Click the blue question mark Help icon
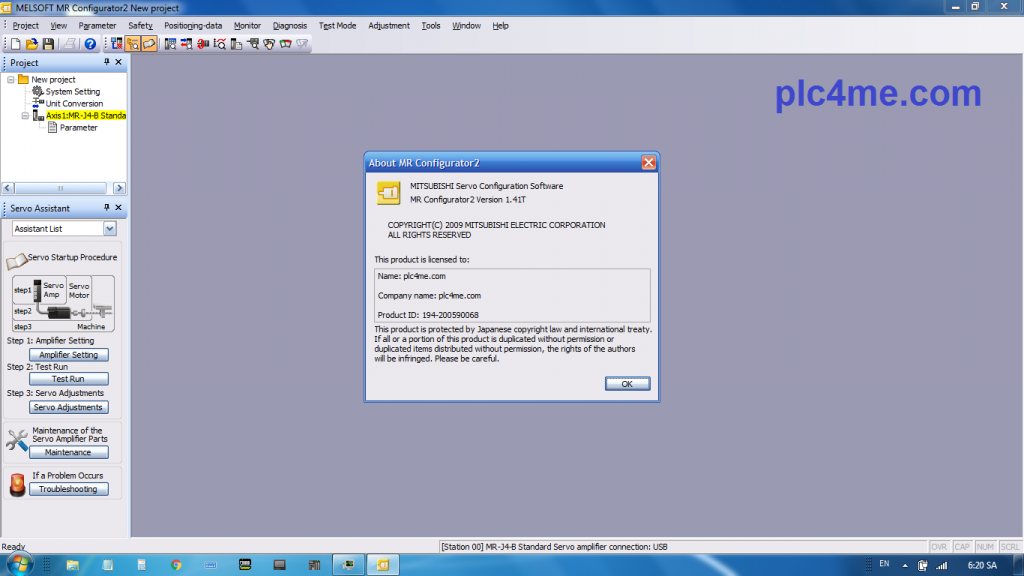 point(90,44)
